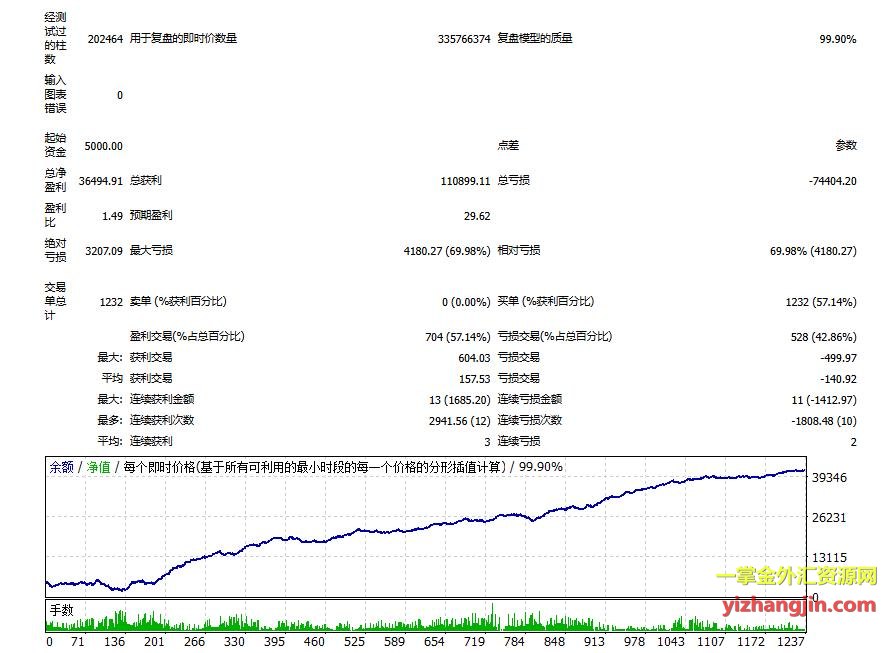Select the 总净盈利 value 36494.91

(x=100, y=181)
